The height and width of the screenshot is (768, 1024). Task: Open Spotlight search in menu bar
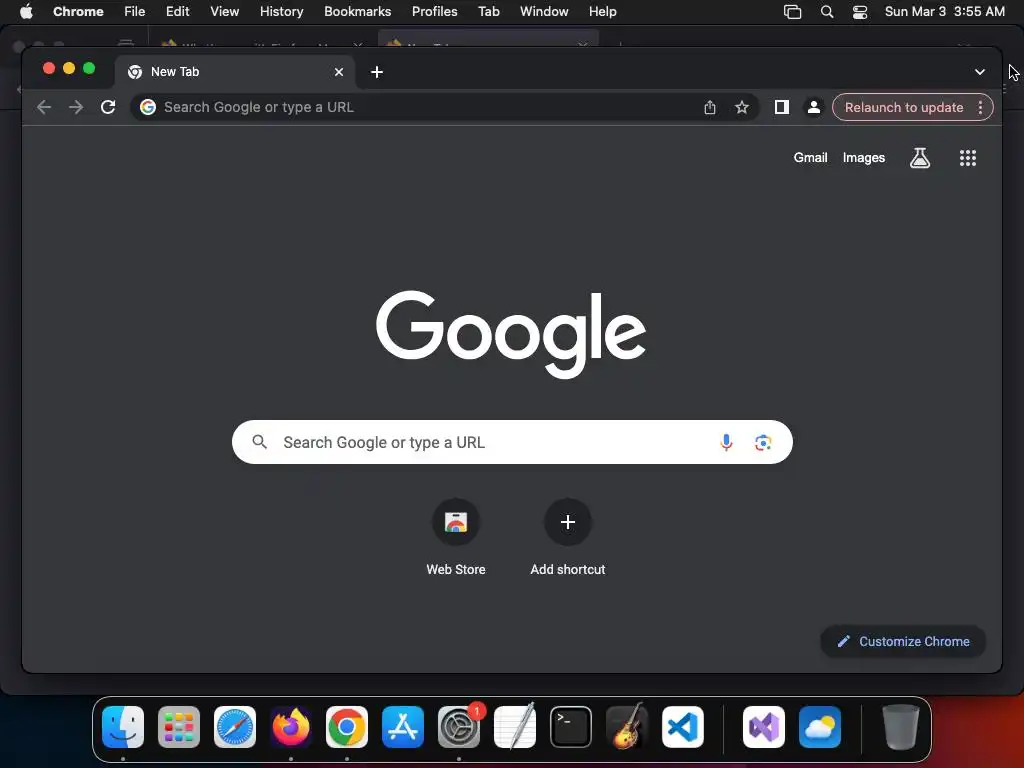(827, 12)
